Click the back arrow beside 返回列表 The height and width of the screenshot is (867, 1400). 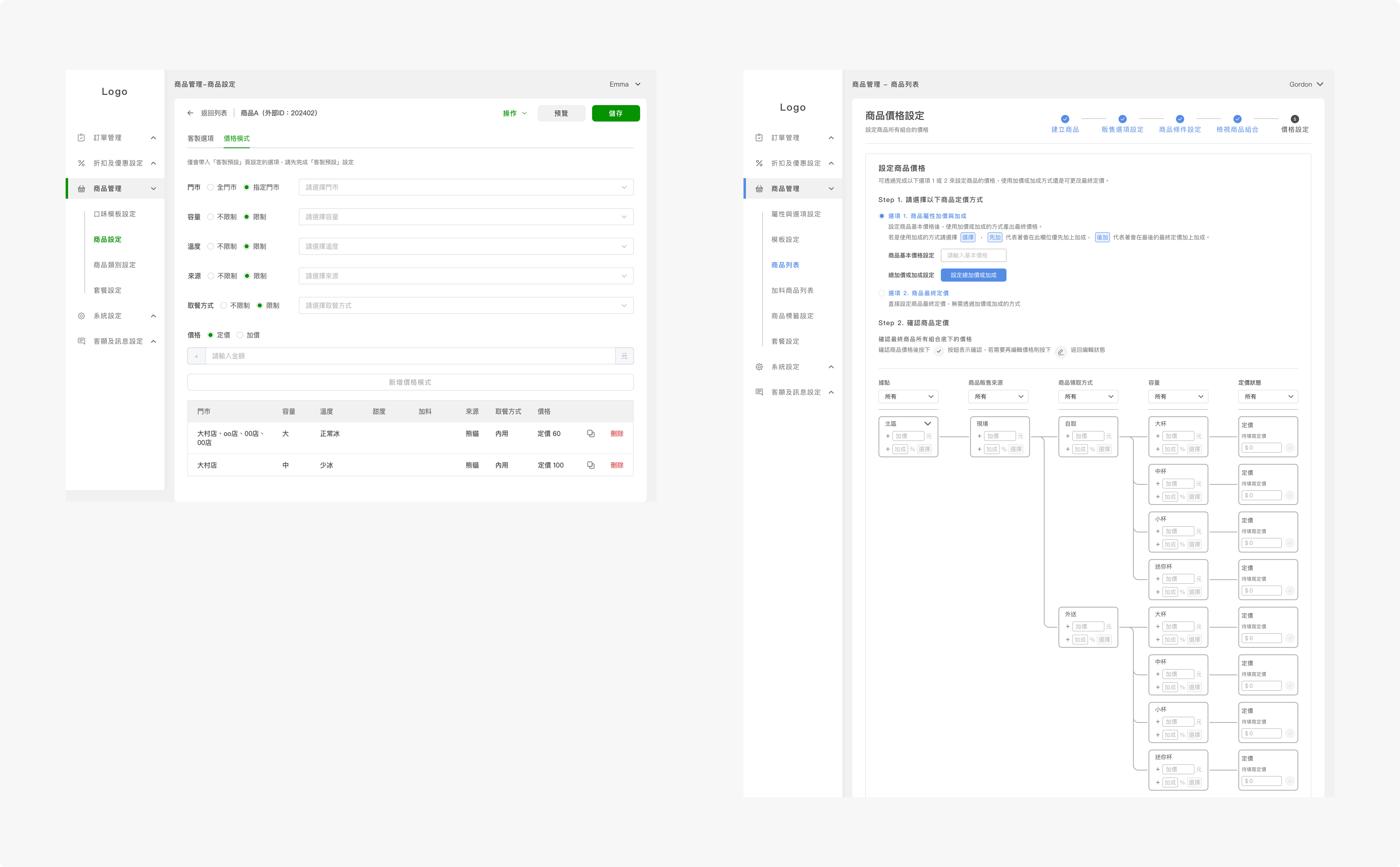coord(190,113)
